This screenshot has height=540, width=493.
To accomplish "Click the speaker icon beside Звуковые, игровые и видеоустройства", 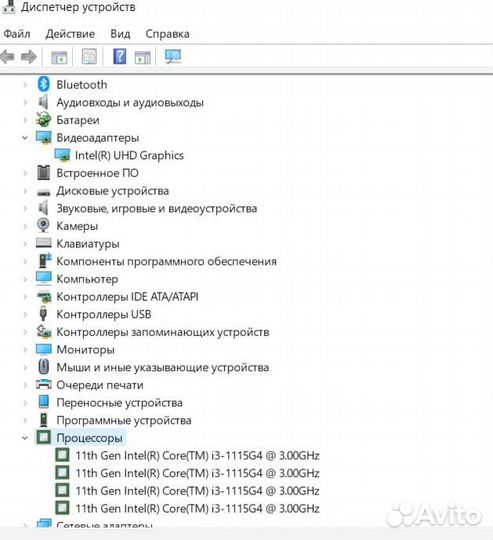I will coord(43,208).
